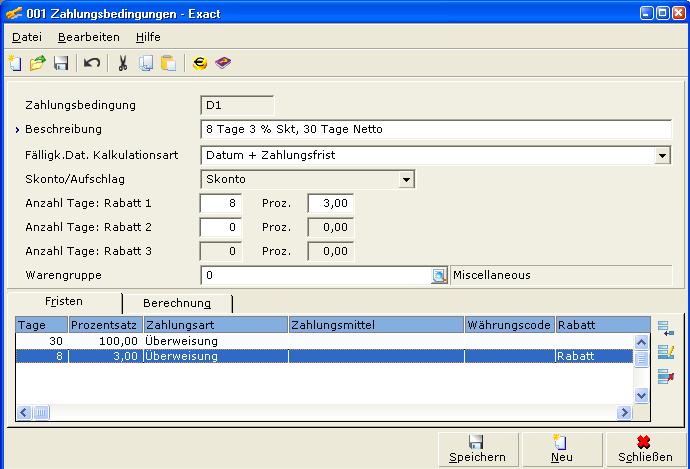Click the delete row icon beside the table
The image size is (690, 469).
pyautogui.click(x=666, y=377)
